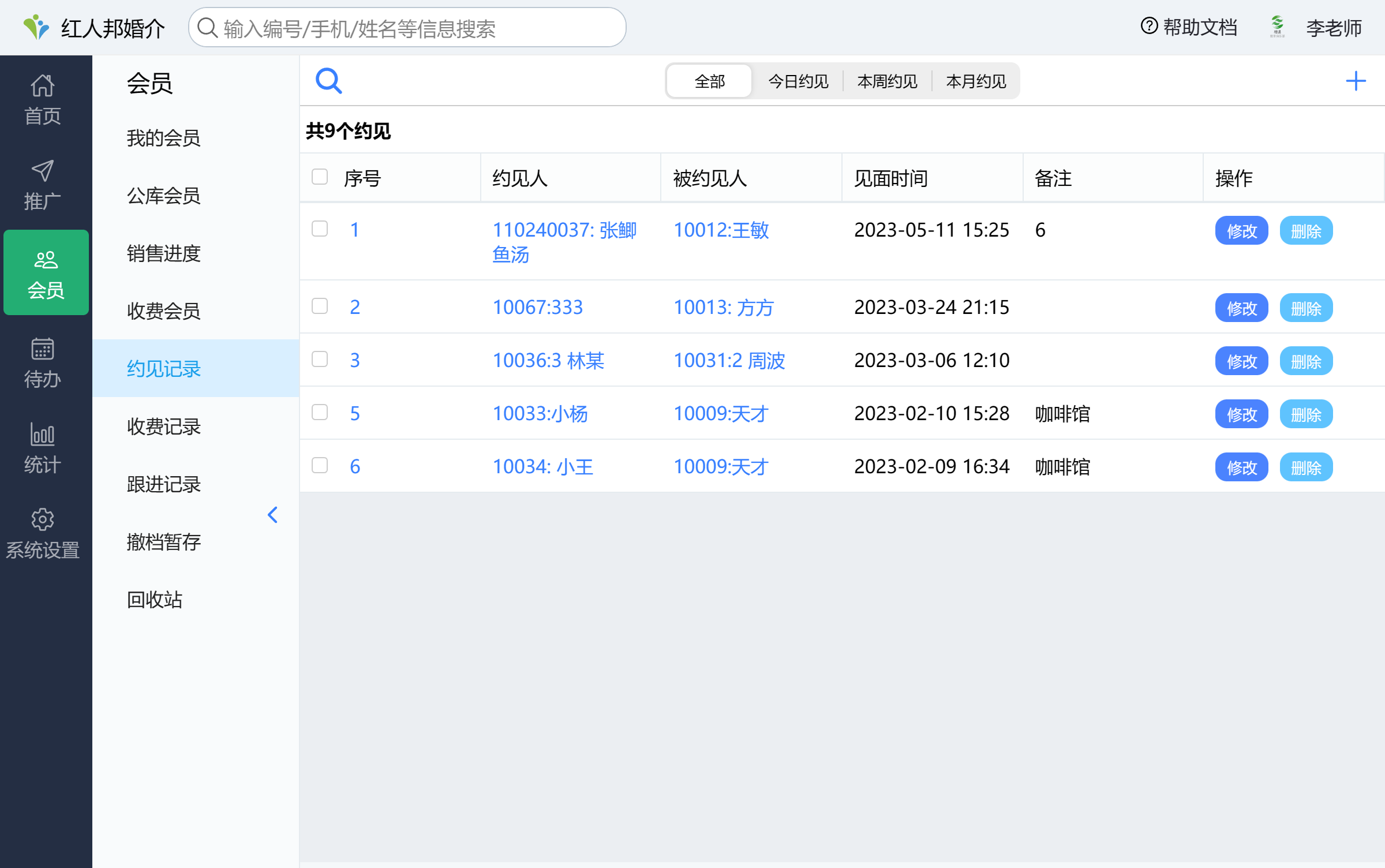The image size is (1385, 868).
Task: Click the 序号 column header
Action: 362,178
